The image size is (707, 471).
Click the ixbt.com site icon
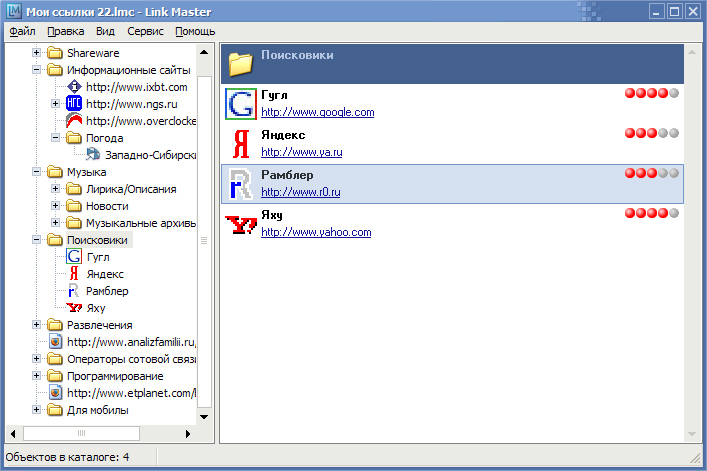coord(74,87)
